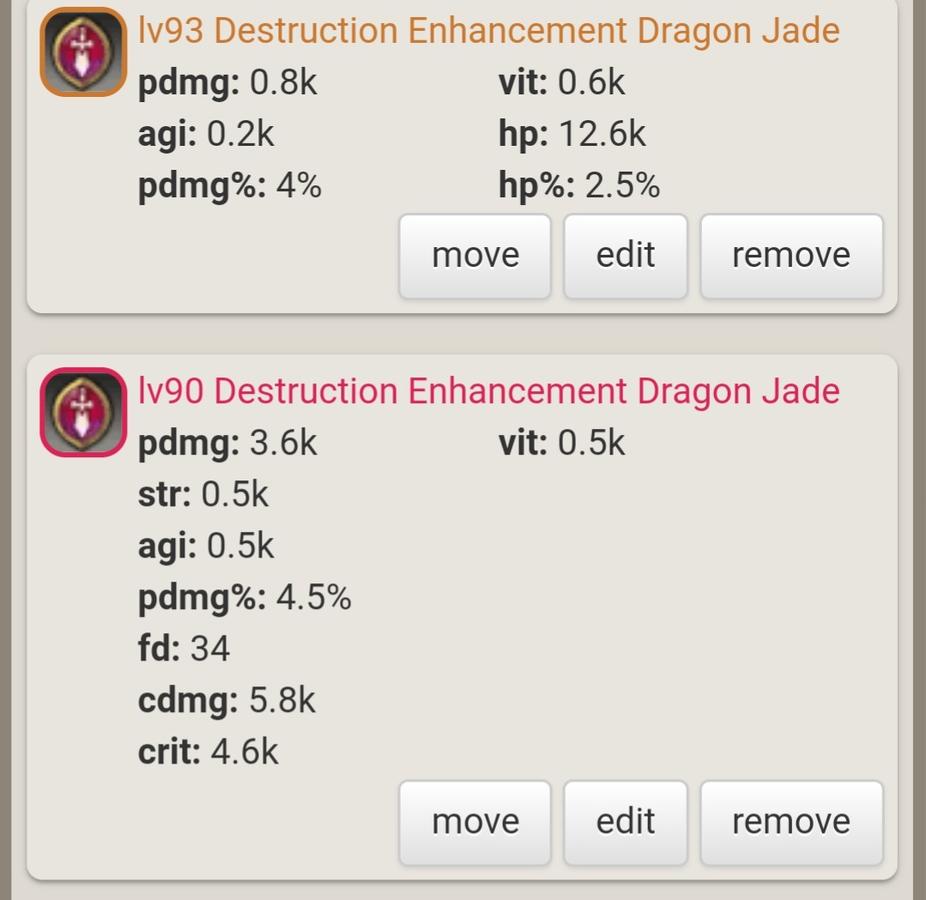Click the lv90 Dragon Jade gem icon

pos(83,412)
